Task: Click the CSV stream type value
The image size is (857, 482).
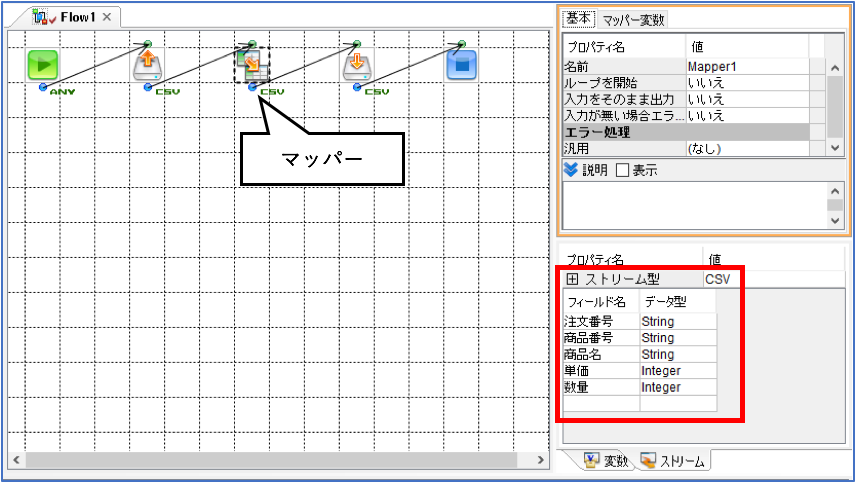Action: [718, 279]
